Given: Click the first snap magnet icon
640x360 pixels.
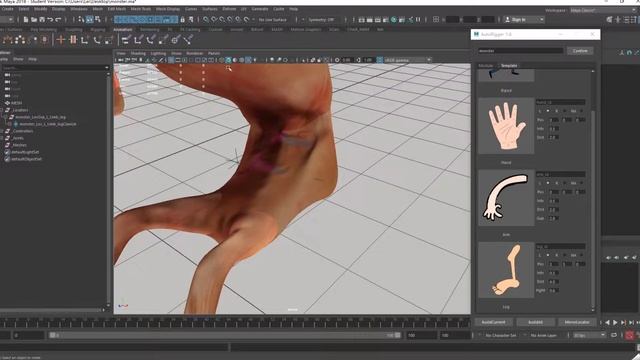Looking at the screenshot, I should (206, 20).
